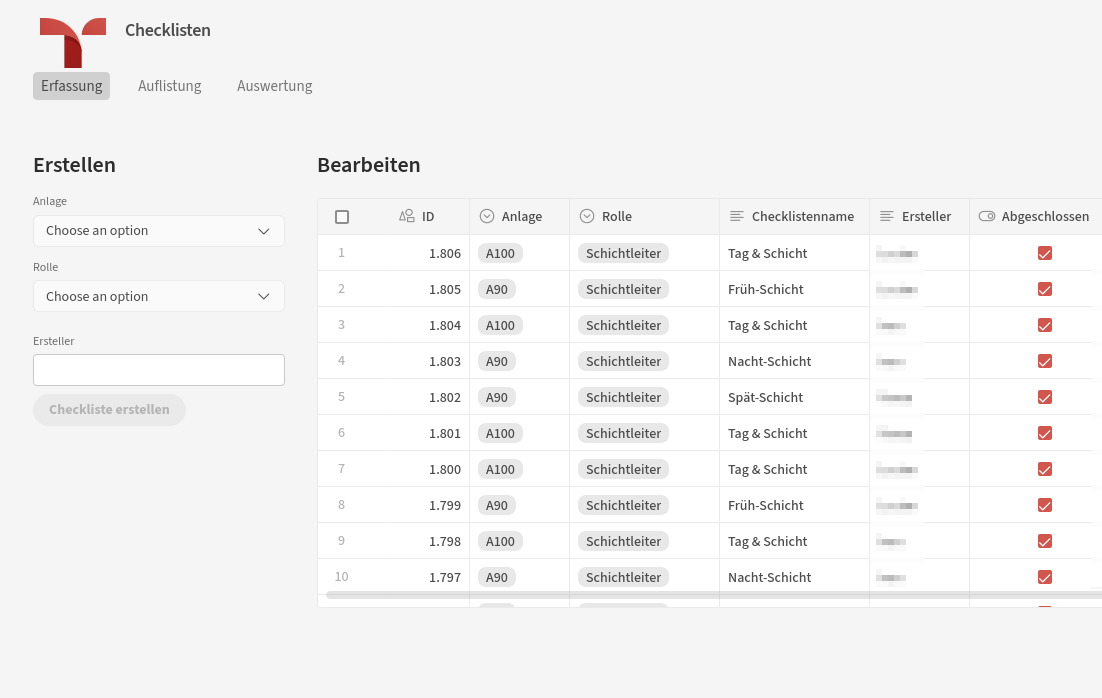Click the Nacht-Schicht name in row 1.797
This screenshot has width=1102, height=698.
pos(770,577)
